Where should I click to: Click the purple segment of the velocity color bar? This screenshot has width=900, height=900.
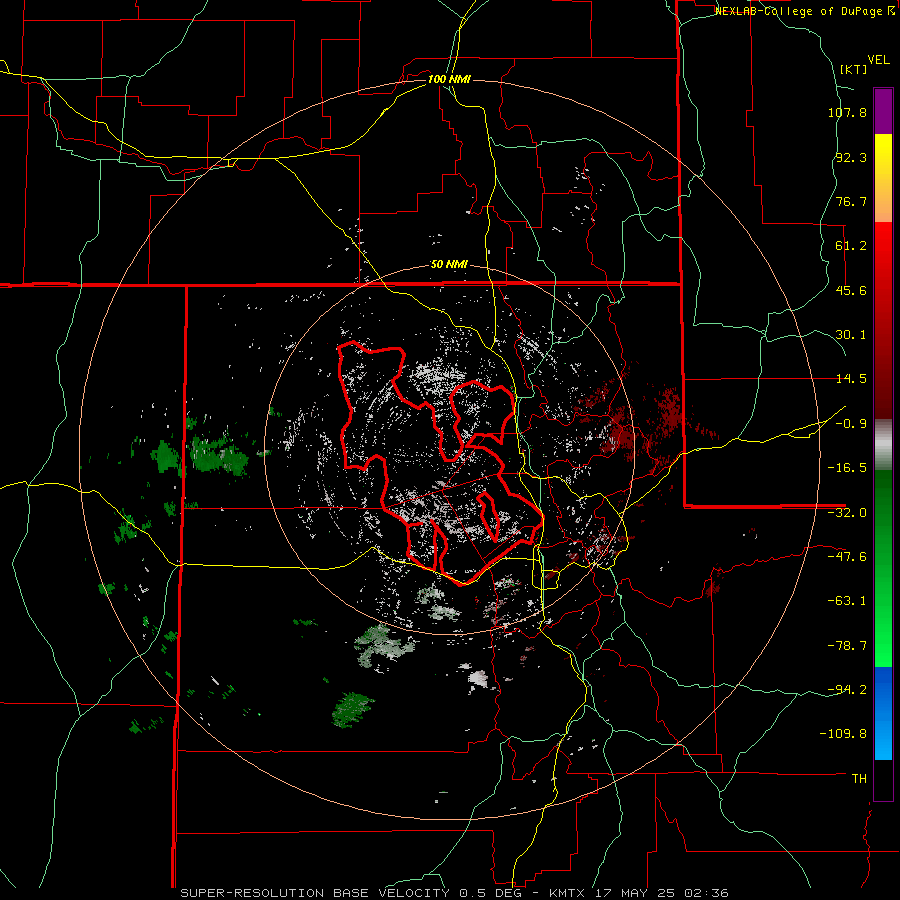click(x=883, y=111)
